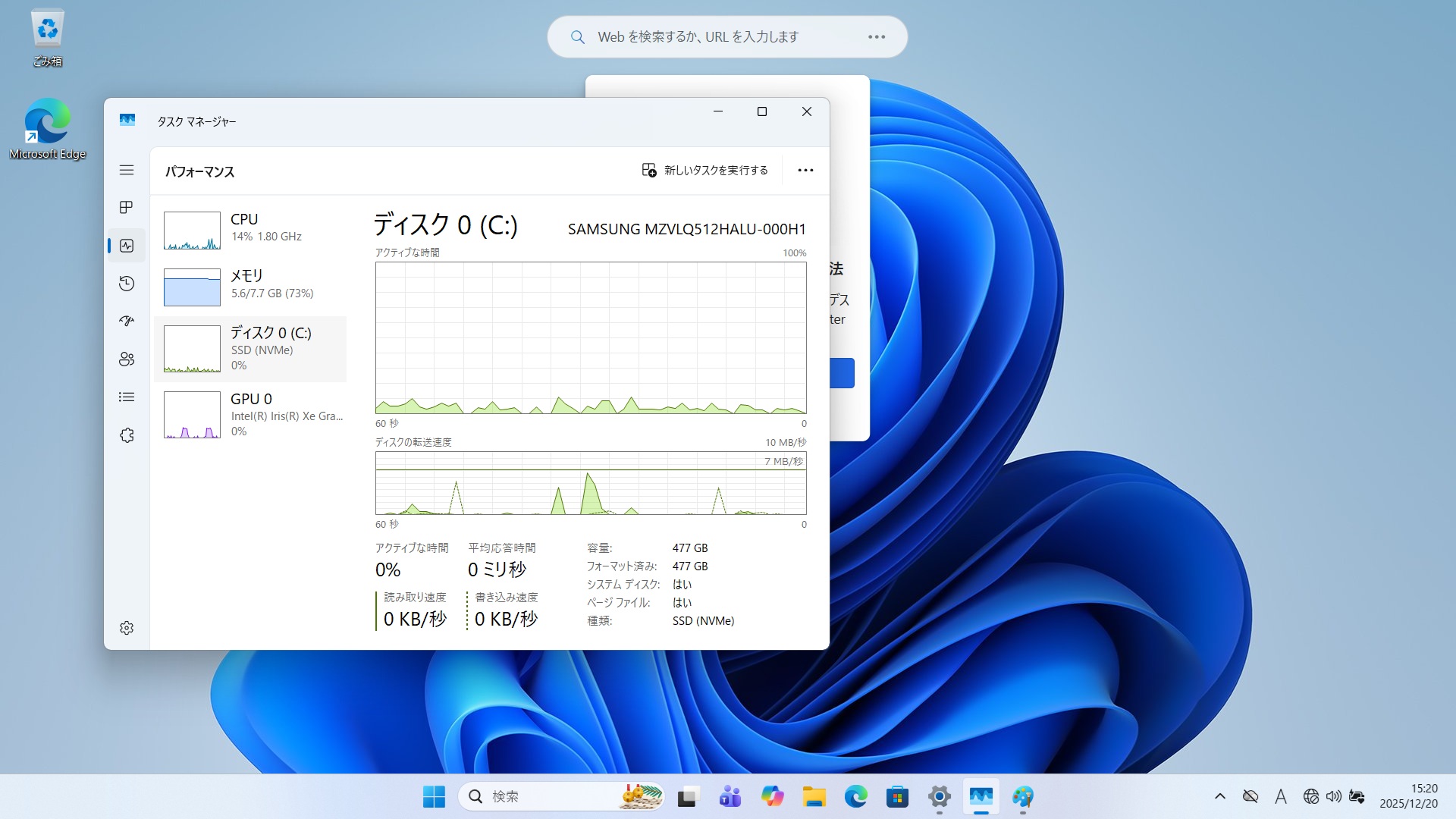Open the Details list icon in sidebar
This screenshot has height=819, width=1456.
(x=127, y=397)
